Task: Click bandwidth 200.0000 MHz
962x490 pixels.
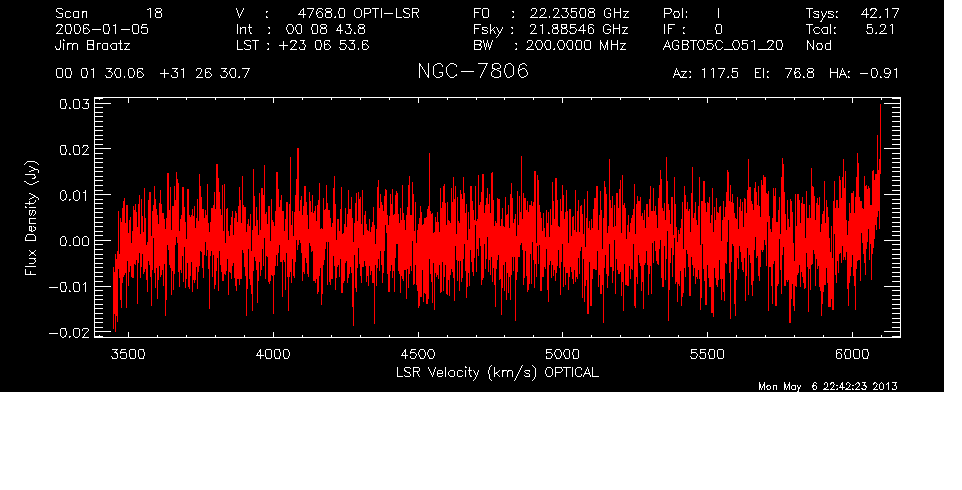Action: [576, 45]
